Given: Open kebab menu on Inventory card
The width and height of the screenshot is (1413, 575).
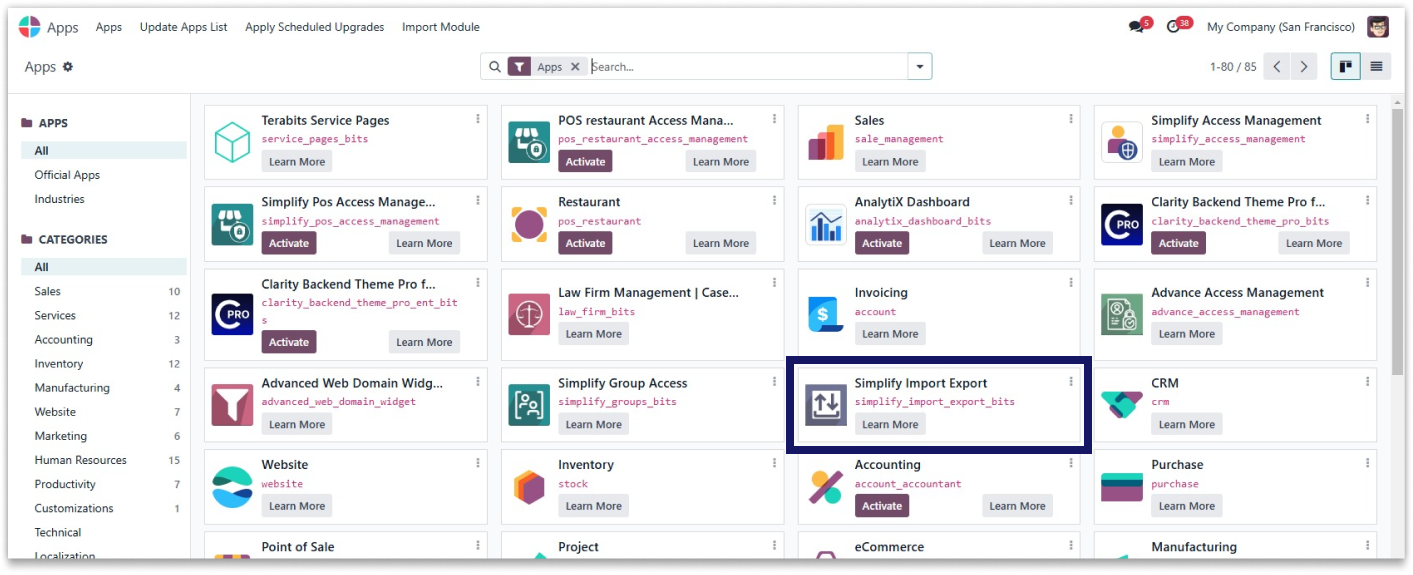Looking at the screenshot, I should coord(774,464).
